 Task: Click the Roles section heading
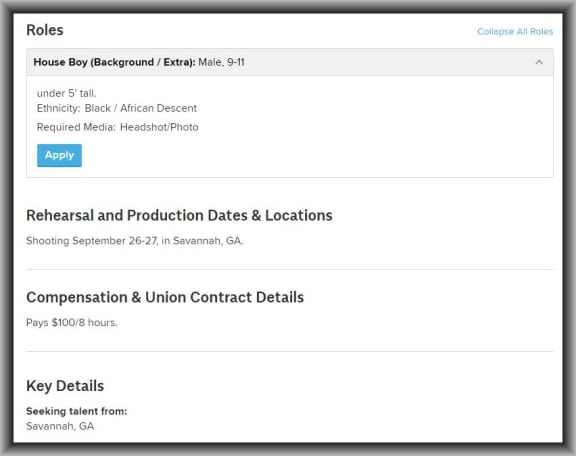click(x=45, y=30)
